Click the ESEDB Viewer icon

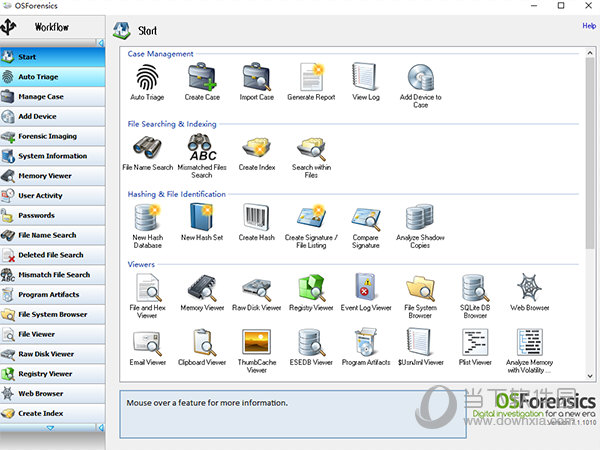[311, 342]
